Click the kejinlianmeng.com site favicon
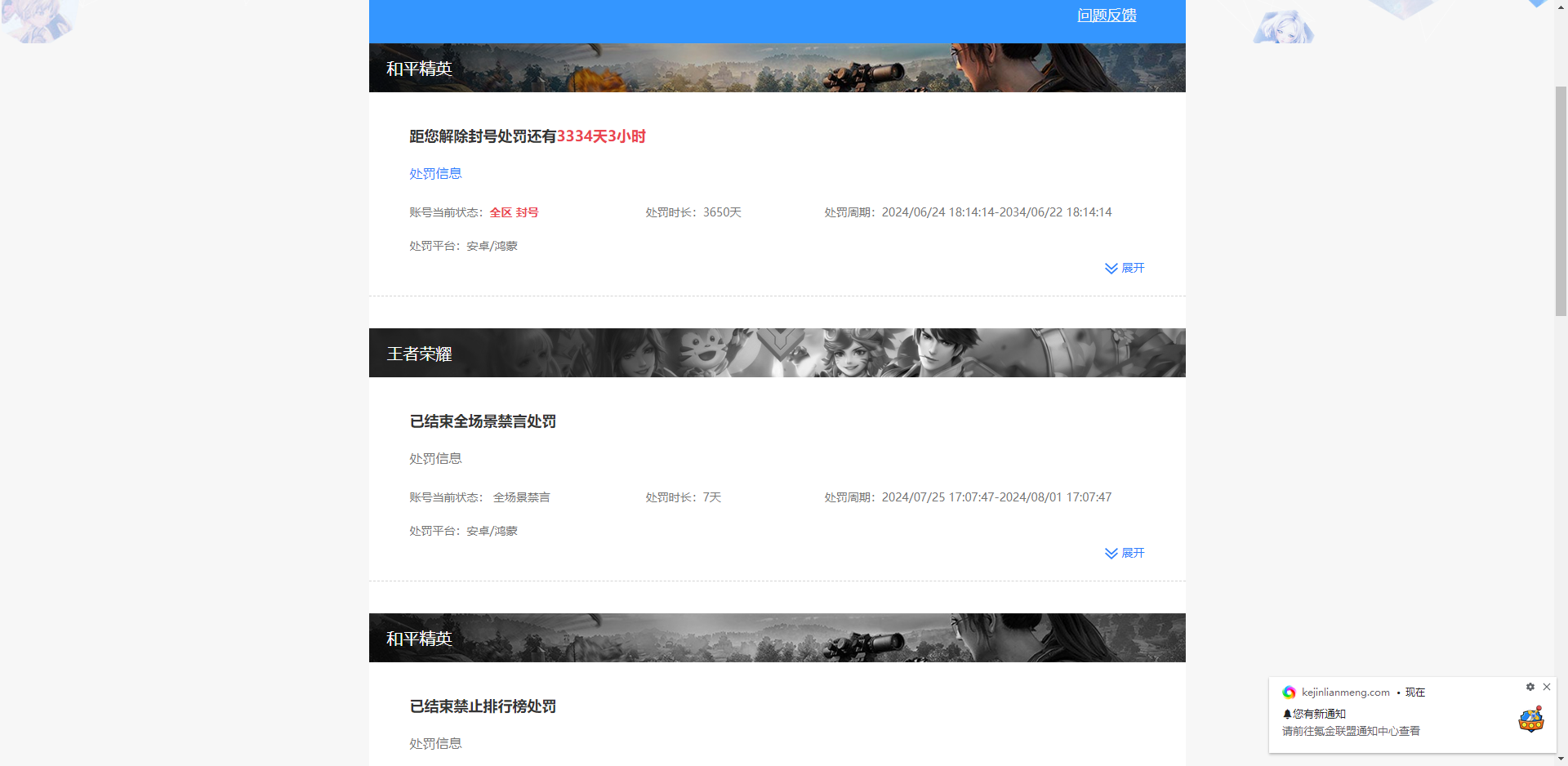Image resolution: width=1568 pixels, height=766 pixels. (1289, 693)
